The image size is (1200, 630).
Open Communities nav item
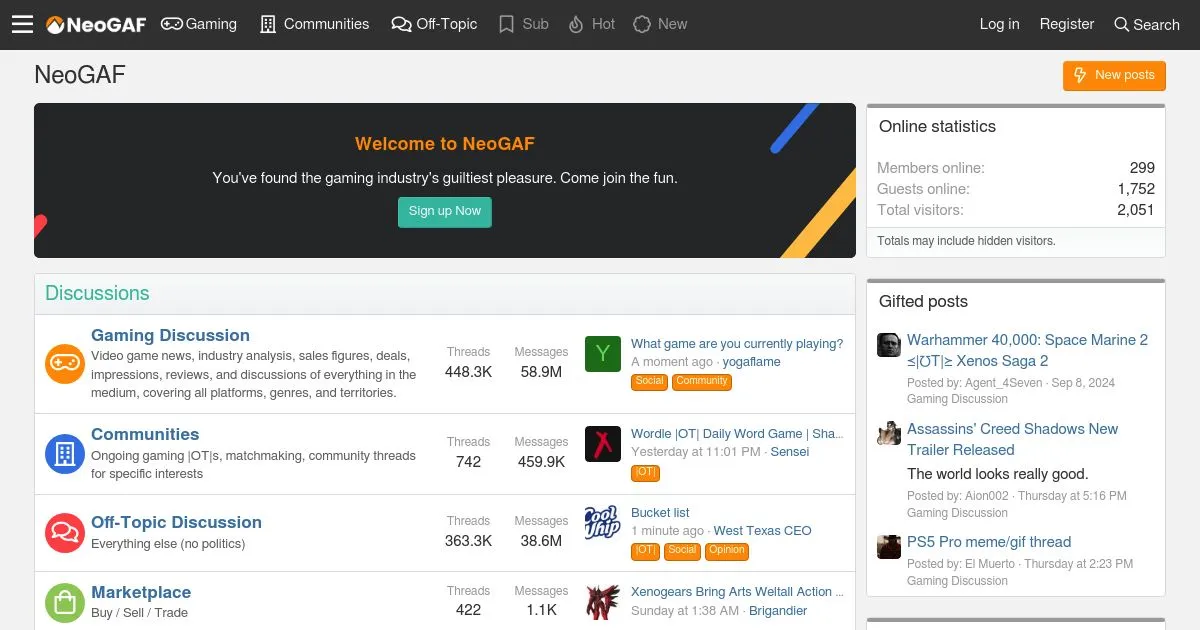coord(314,24)
